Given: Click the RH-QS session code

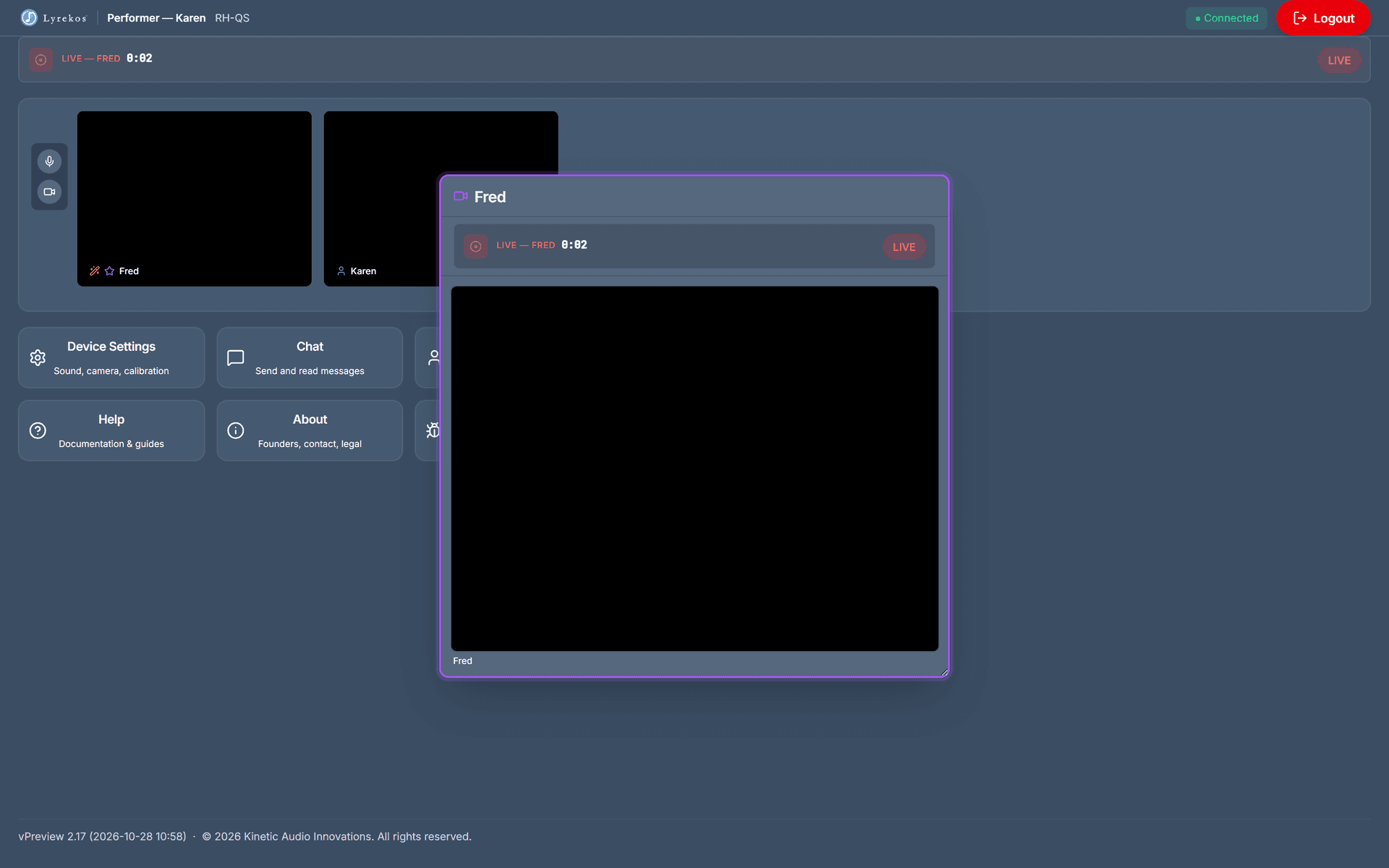Looking at the screenshot, I should 232,18.
